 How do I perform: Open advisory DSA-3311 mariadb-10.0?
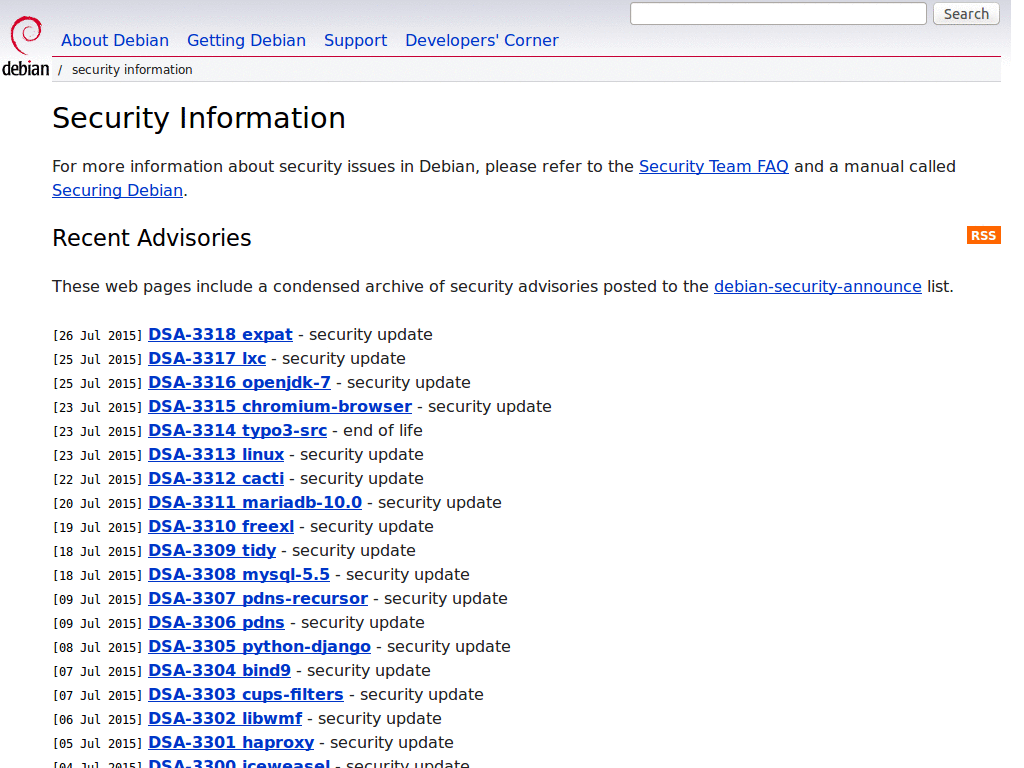click(255, 503)
